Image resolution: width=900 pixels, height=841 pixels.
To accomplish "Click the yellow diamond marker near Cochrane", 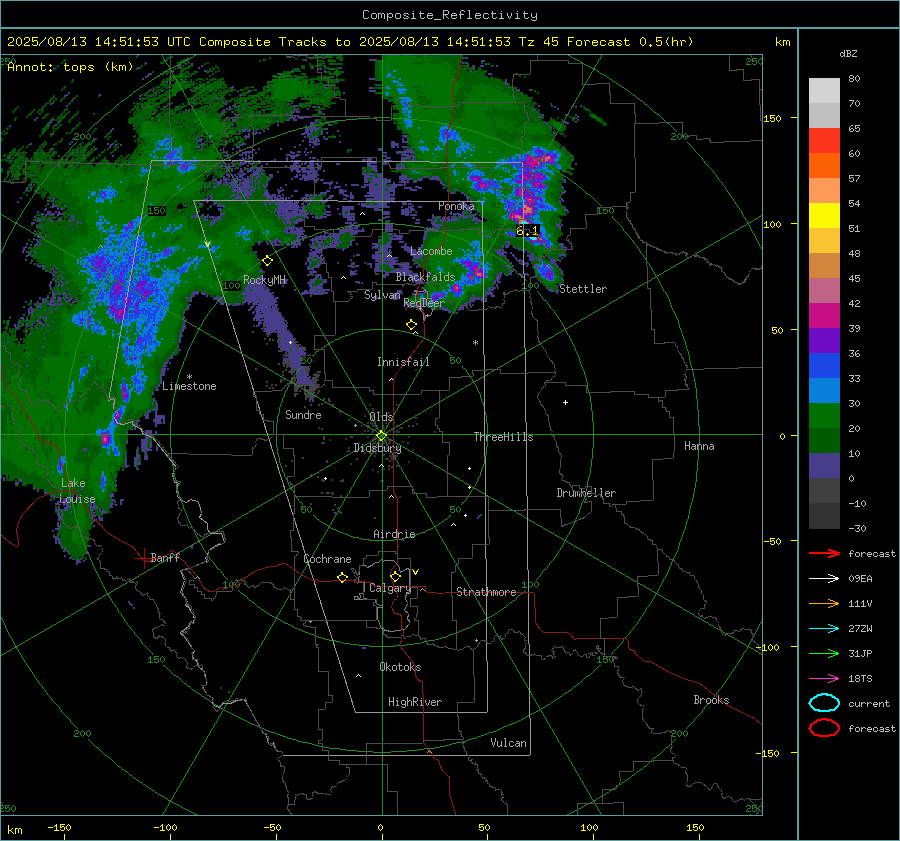I will [343, 577].
